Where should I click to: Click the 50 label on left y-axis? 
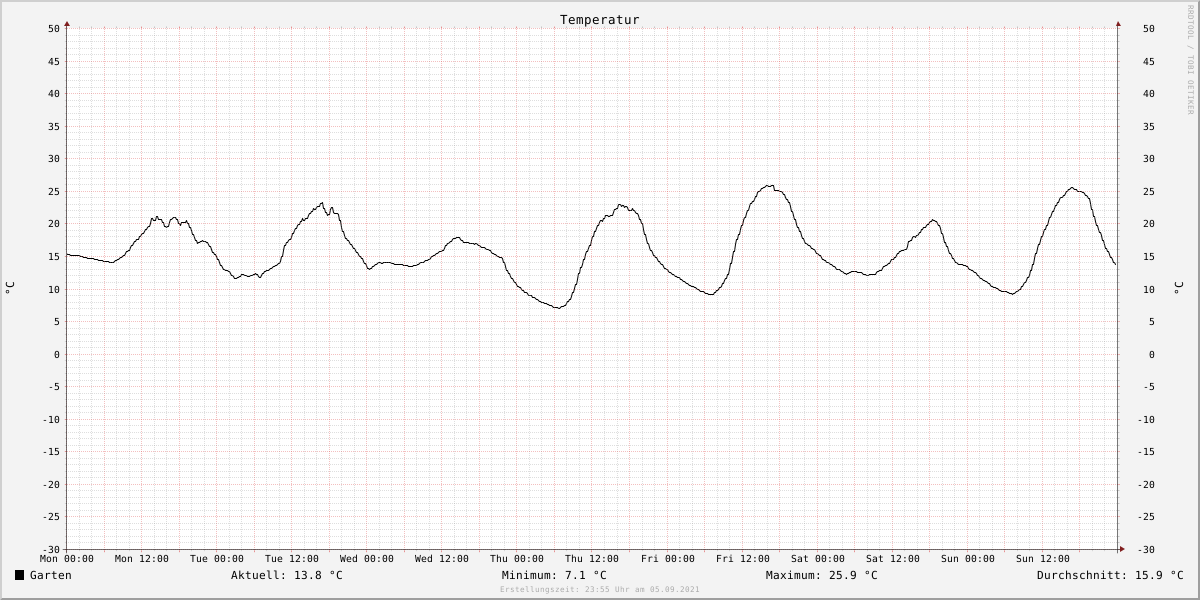[54, 29]
